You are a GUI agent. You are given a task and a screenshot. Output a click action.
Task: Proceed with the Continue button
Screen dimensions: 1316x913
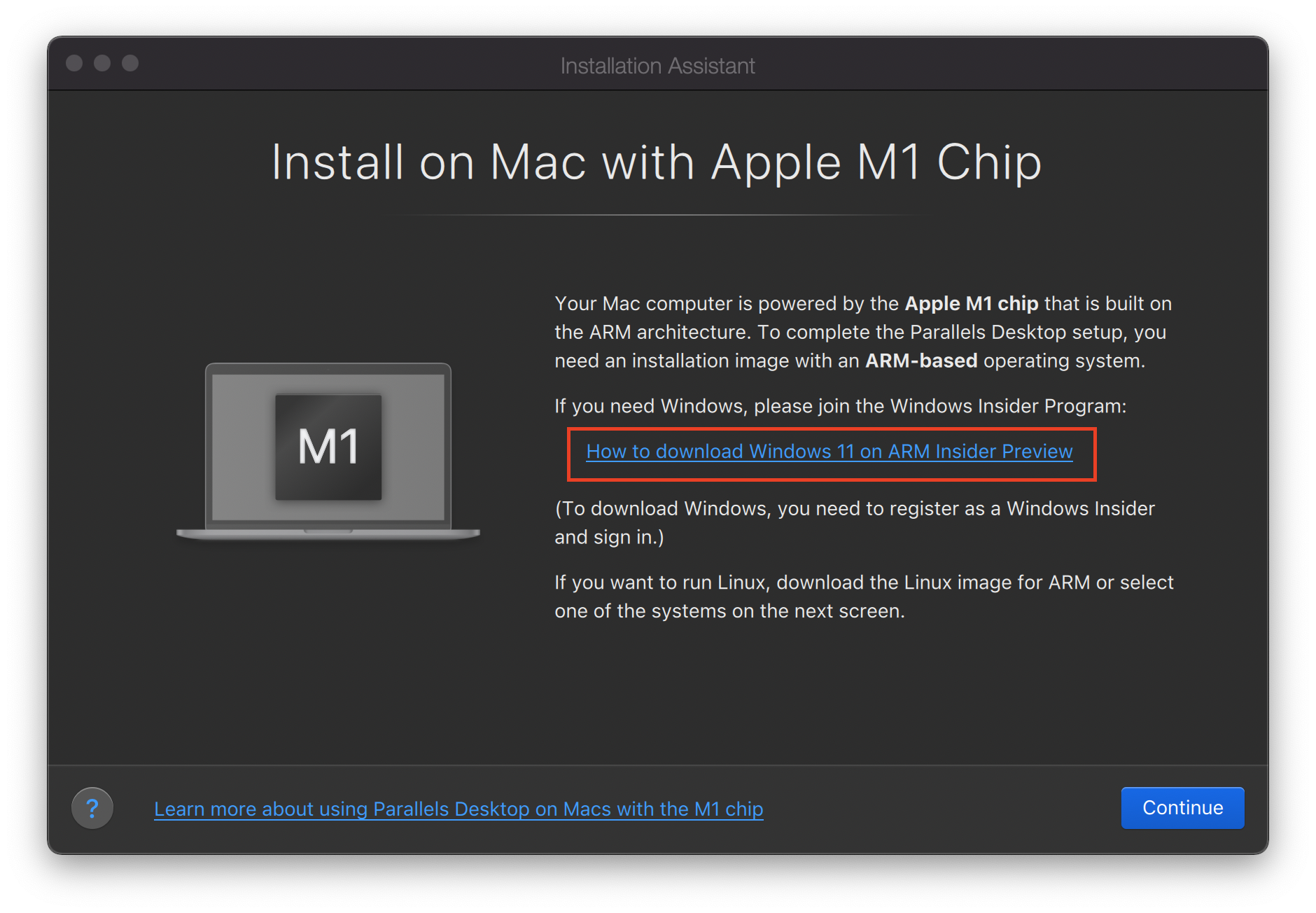(1182, 808)
